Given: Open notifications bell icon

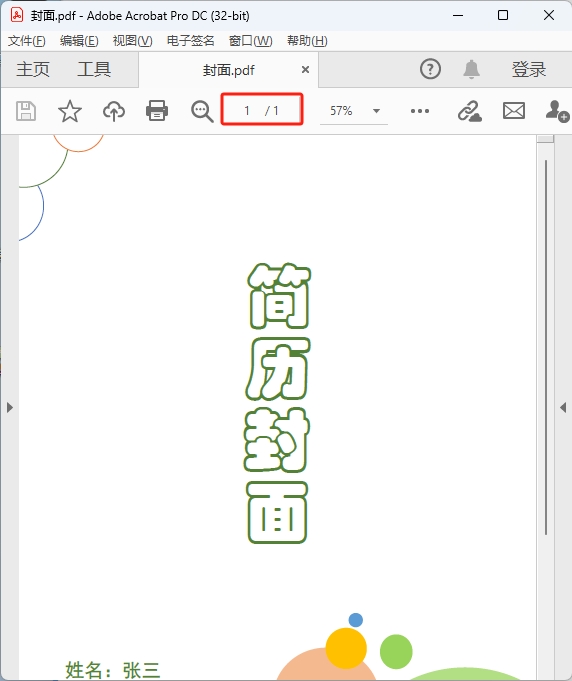Looking at the screenshot, I should [471, 69].
